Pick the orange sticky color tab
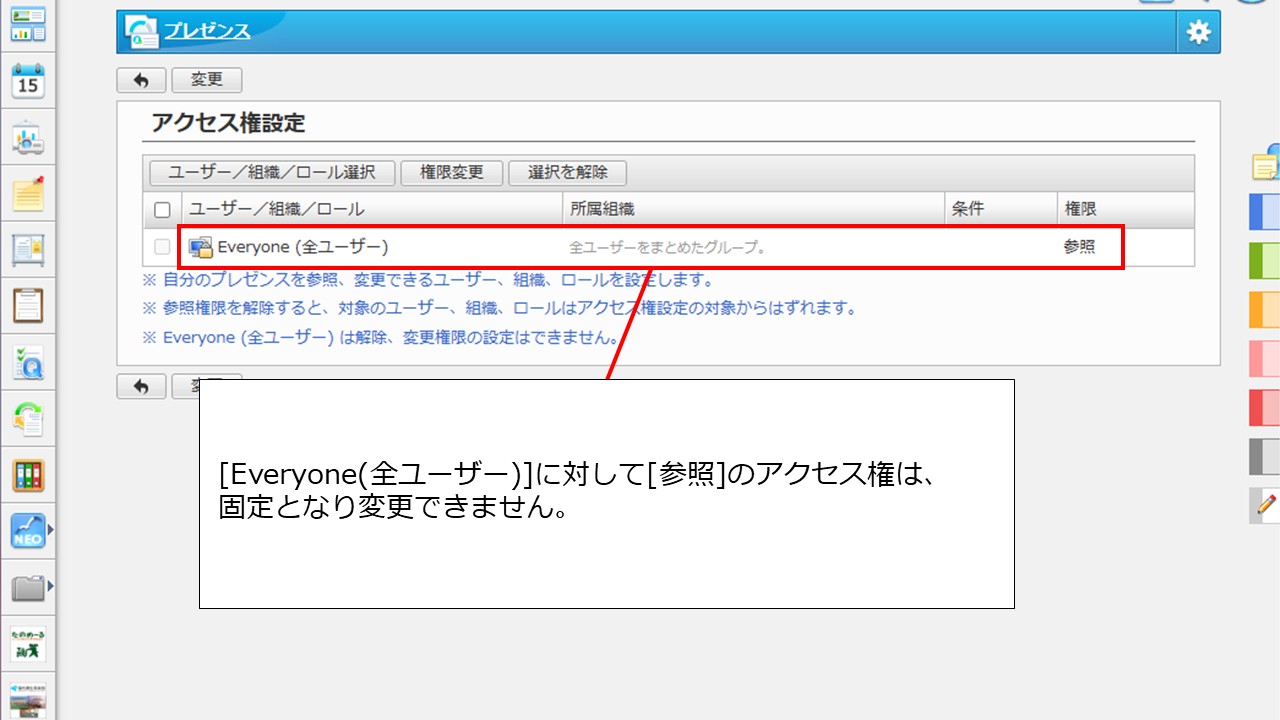The width and height of the screenshot is (1280, 720). click(1265, 310)
